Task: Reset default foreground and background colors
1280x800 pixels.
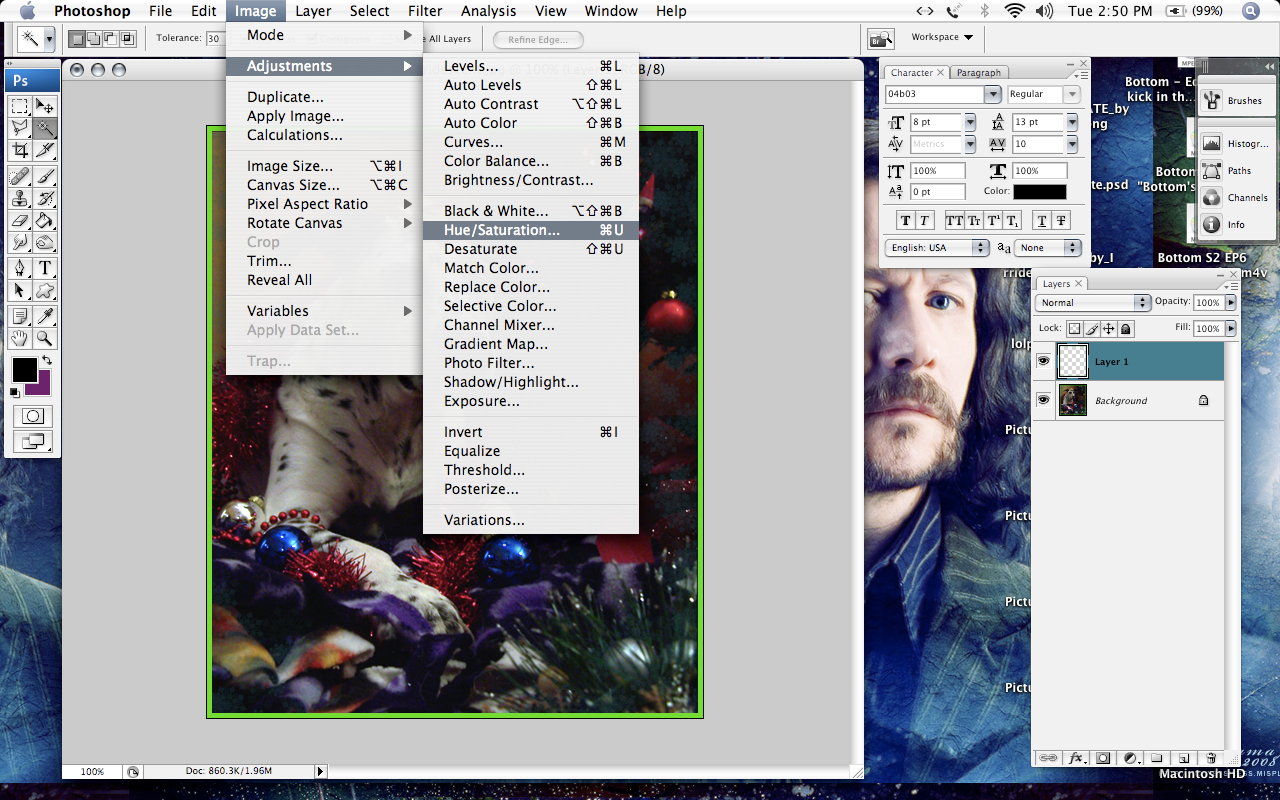Action: click(14, 392)
